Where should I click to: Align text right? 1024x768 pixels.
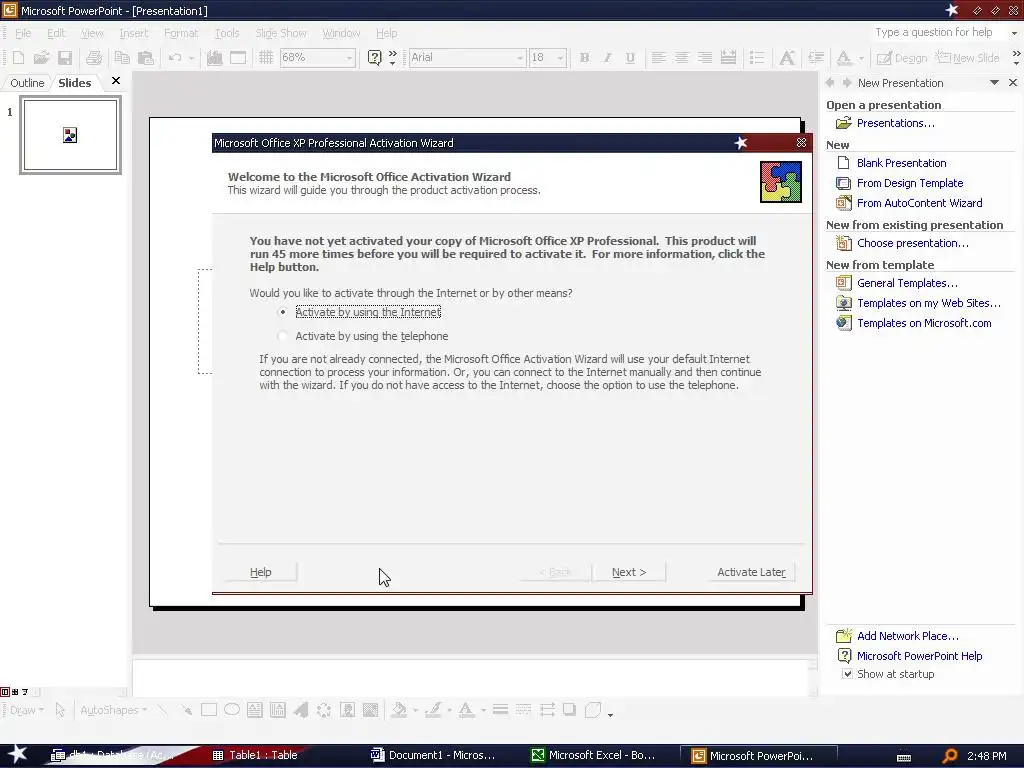click(x=705, y=57)
